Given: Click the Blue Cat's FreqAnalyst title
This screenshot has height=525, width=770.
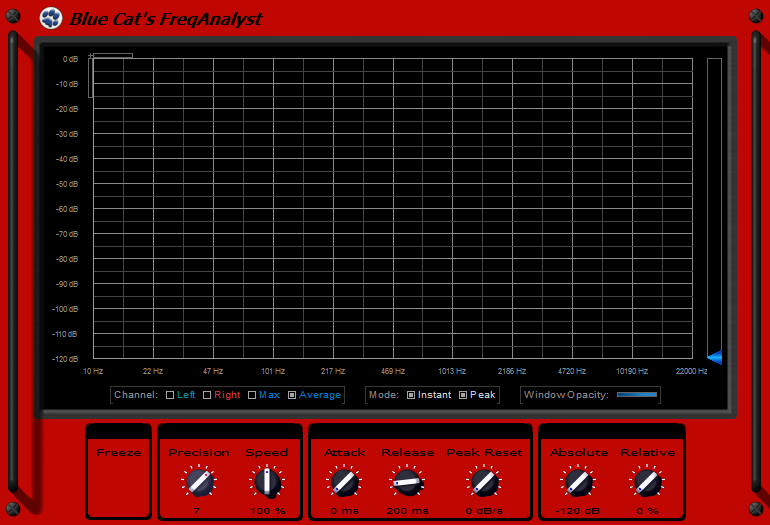Looking at the screenshot, I should (166, 19).
